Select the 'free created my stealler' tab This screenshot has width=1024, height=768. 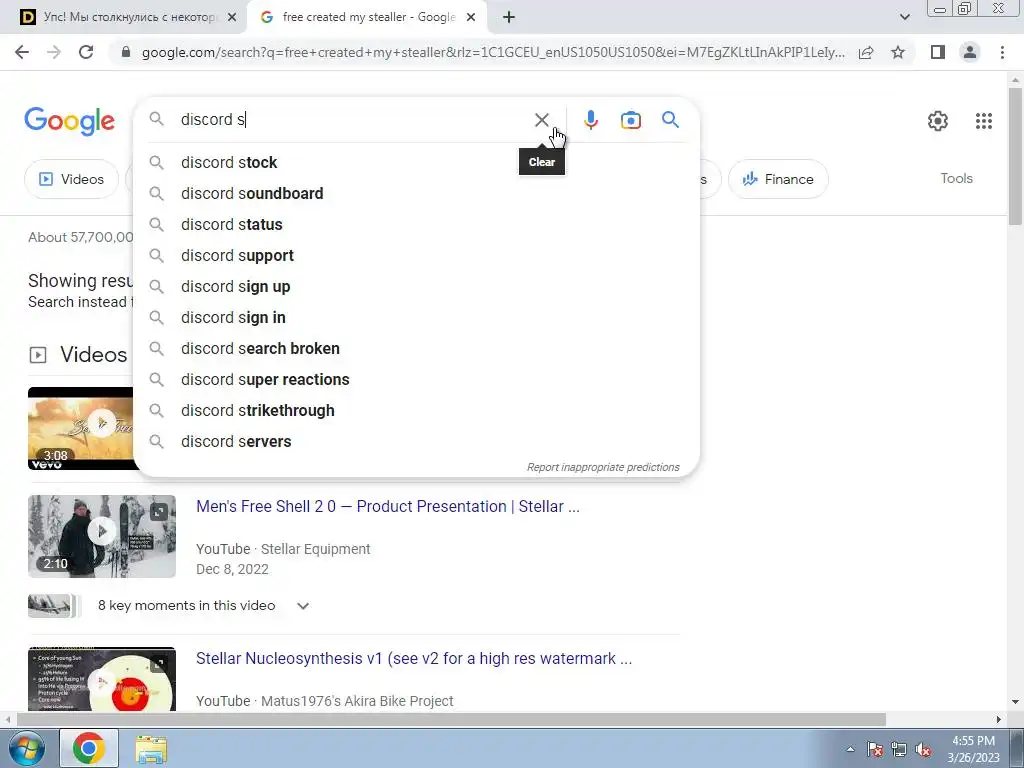coord(368,17)
